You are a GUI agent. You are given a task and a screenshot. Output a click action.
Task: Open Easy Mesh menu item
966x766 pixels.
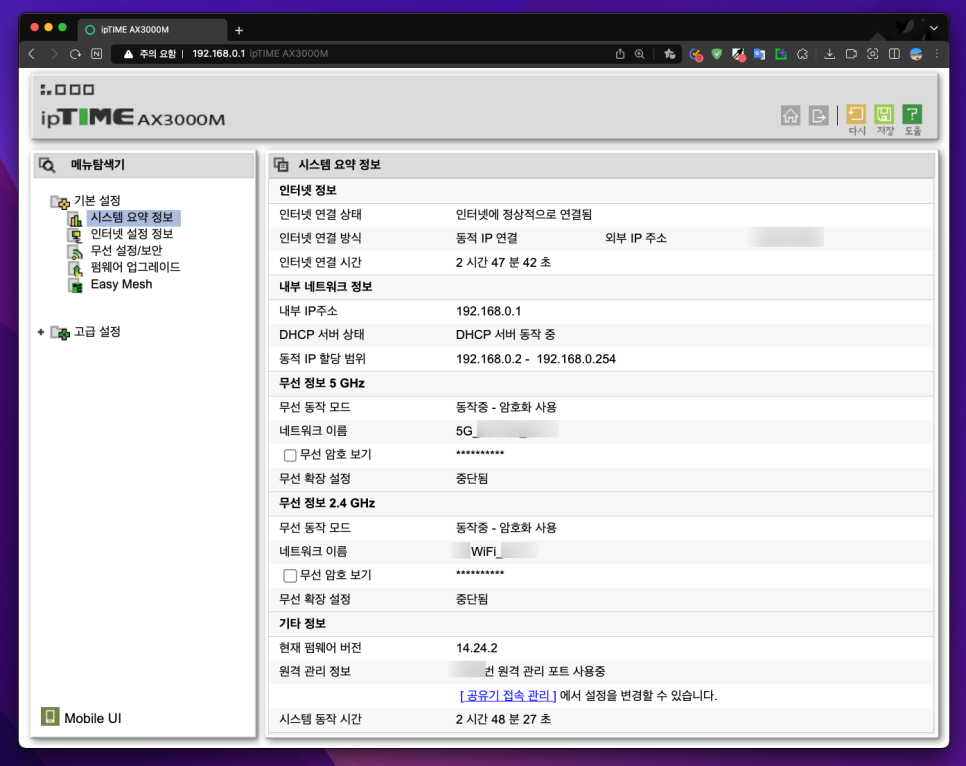(x=121, y=284)
